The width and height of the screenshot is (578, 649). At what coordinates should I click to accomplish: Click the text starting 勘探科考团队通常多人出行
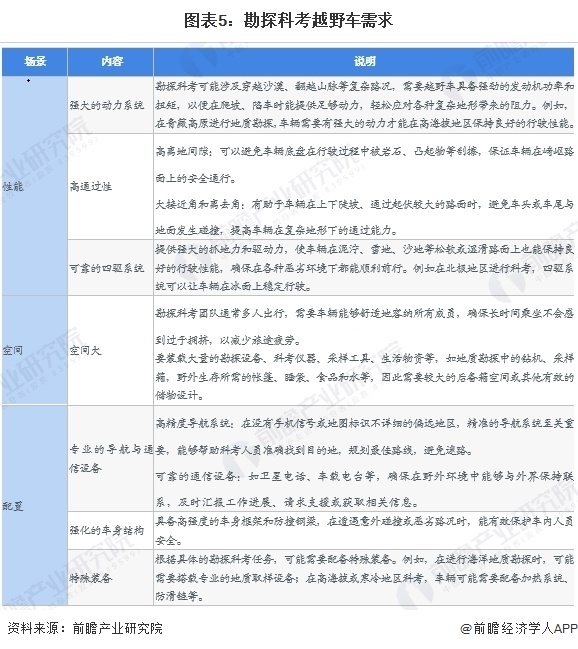364,327
